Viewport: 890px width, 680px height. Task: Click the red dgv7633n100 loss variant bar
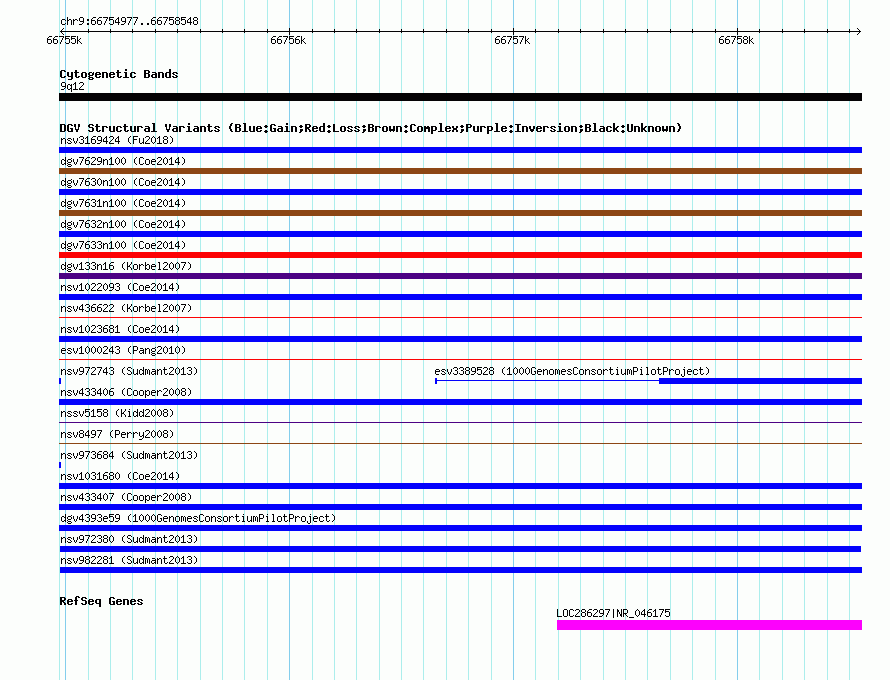click(460, 255)
